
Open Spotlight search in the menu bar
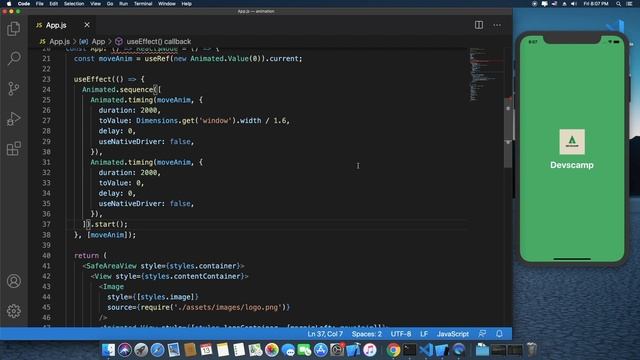tap(619, 4)
